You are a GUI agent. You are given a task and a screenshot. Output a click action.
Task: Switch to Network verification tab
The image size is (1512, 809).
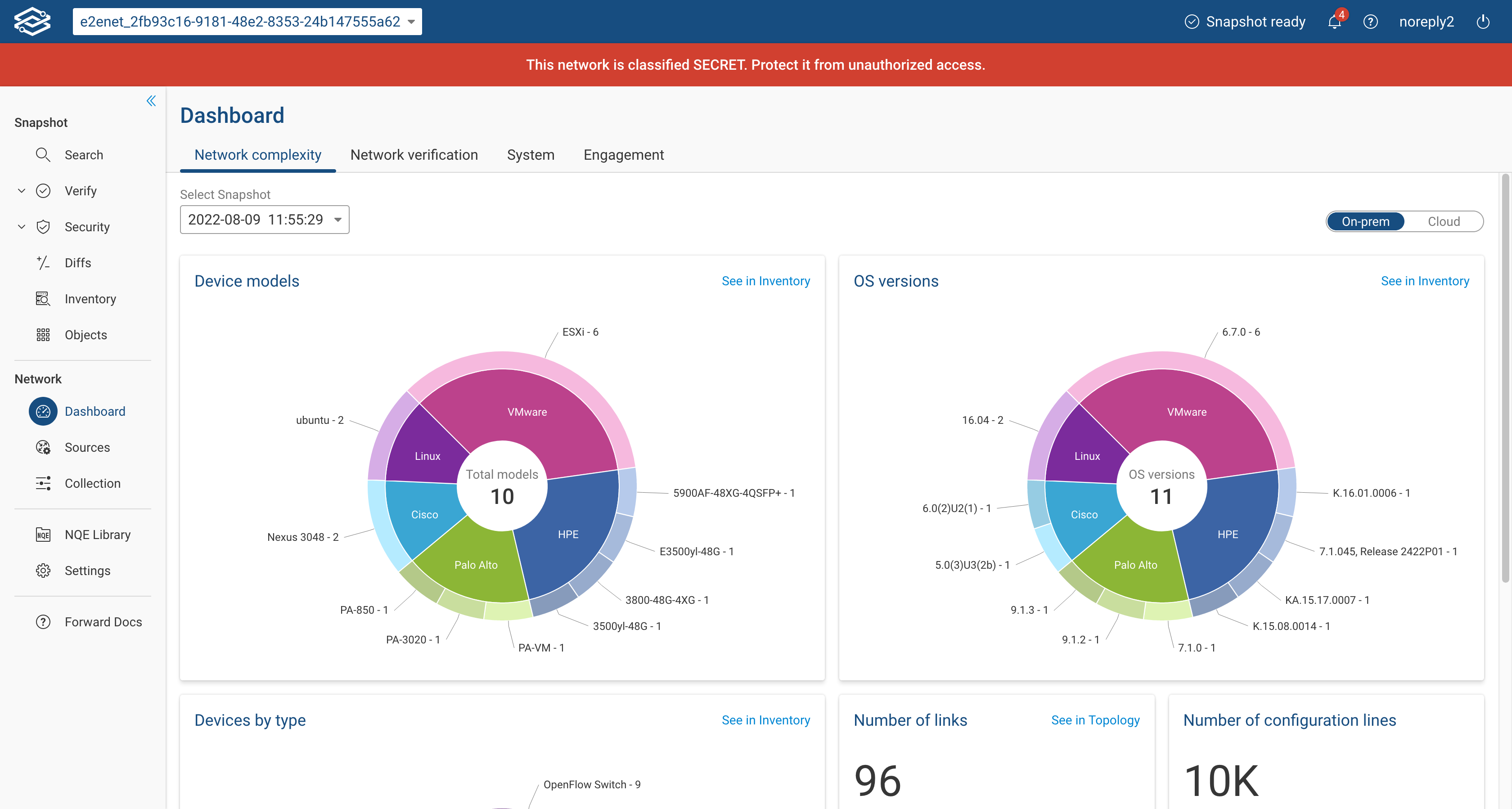(414, 155)
